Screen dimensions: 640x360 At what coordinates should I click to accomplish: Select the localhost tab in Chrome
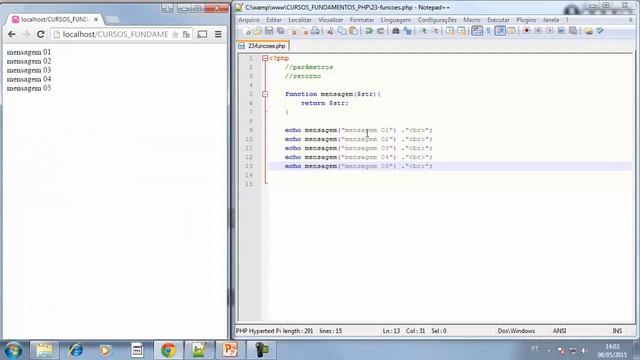[x=55, y=20]
